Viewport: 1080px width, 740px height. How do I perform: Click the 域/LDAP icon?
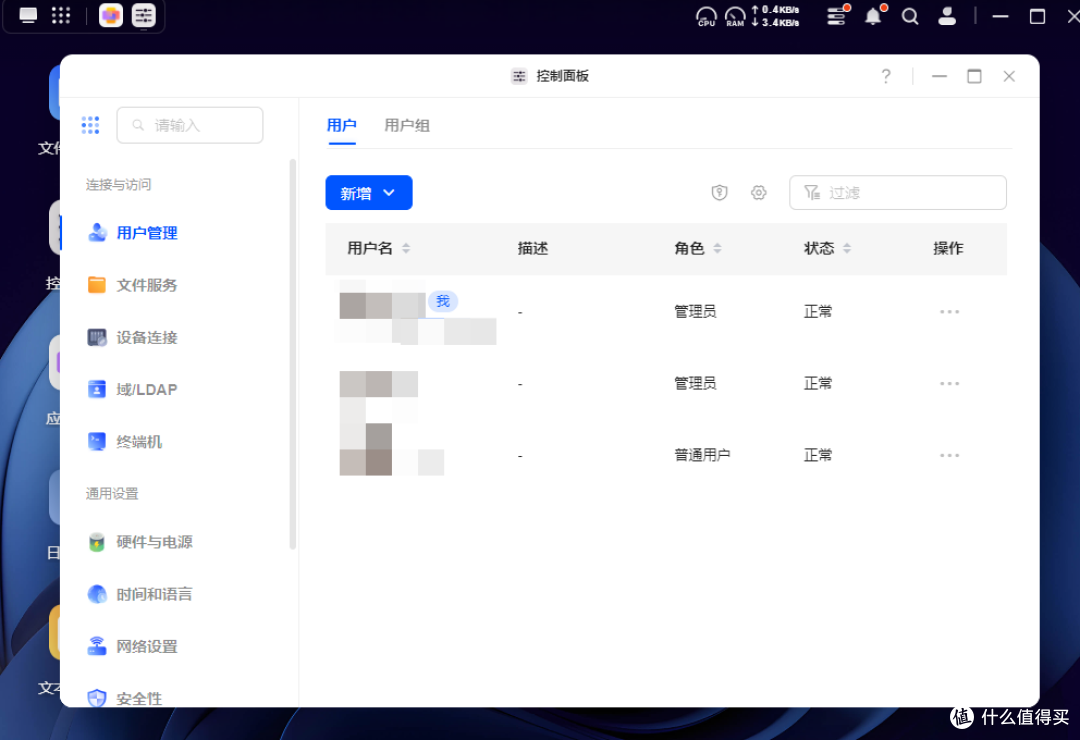click(x=97, y=389)
